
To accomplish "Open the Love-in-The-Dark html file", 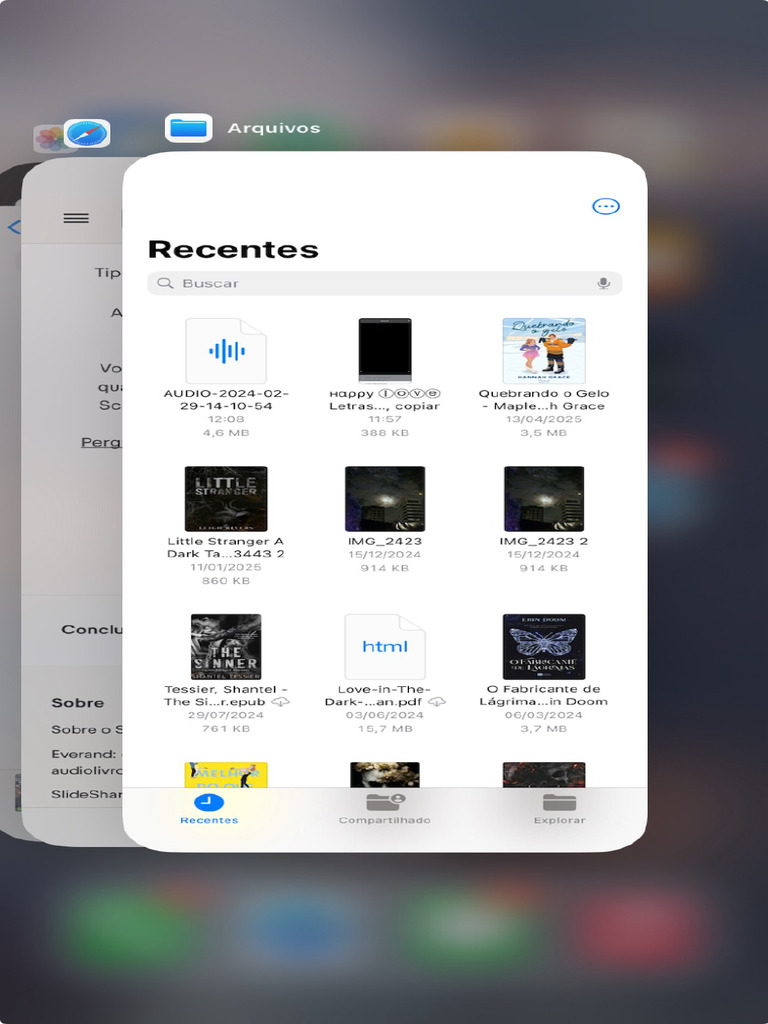I will point(385,647).
